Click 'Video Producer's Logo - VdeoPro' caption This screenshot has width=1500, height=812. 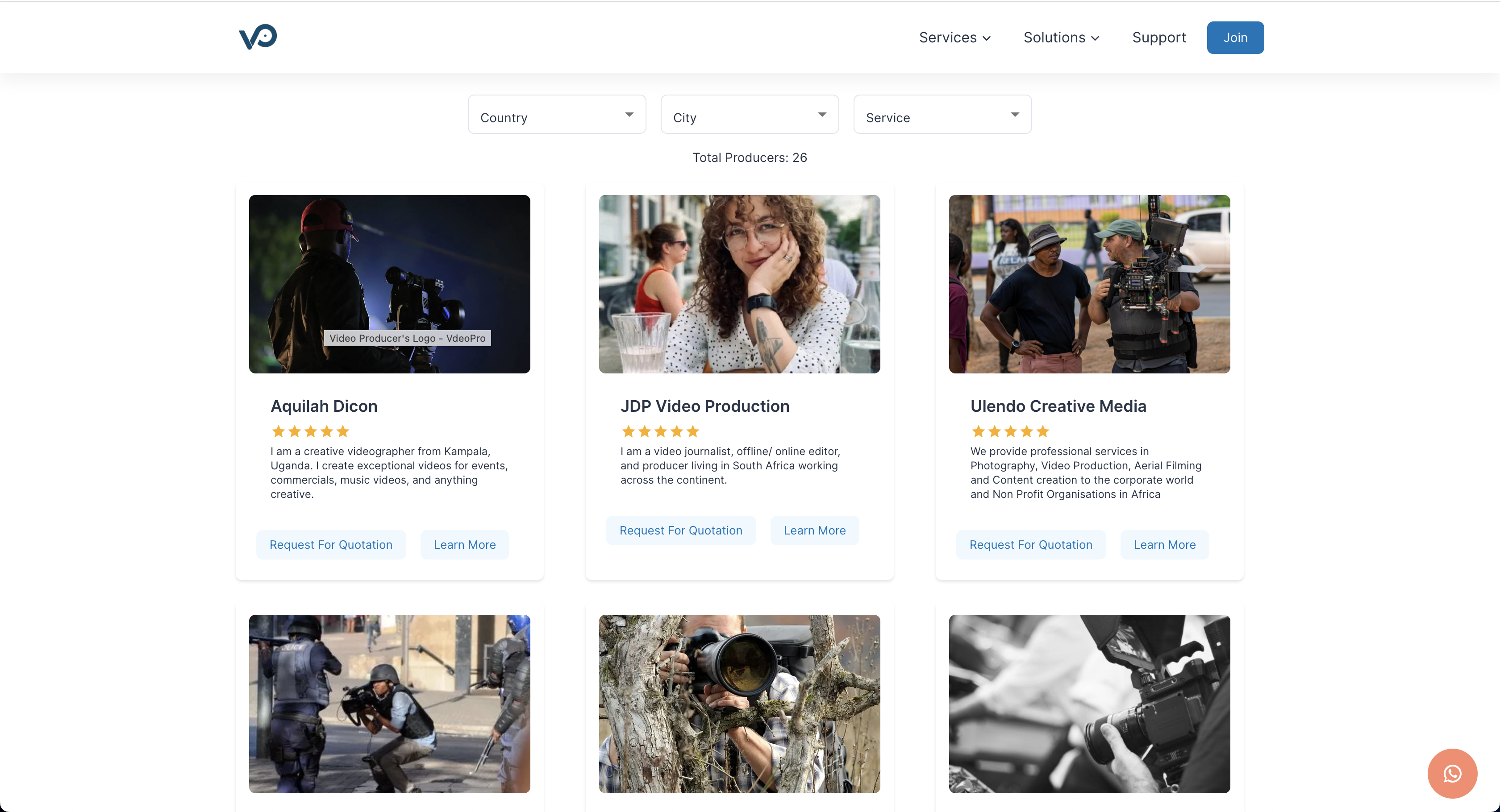coord(407,338)
